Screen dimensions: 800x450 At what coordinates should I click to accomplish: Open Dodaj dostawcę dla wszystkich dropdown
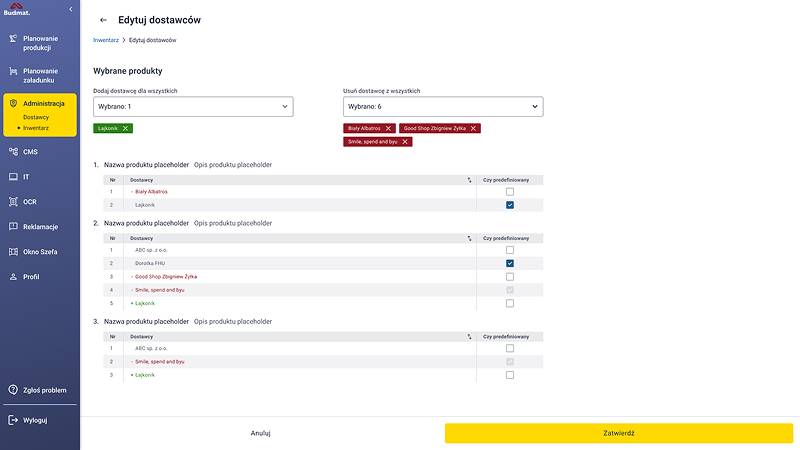pos(193,107)
